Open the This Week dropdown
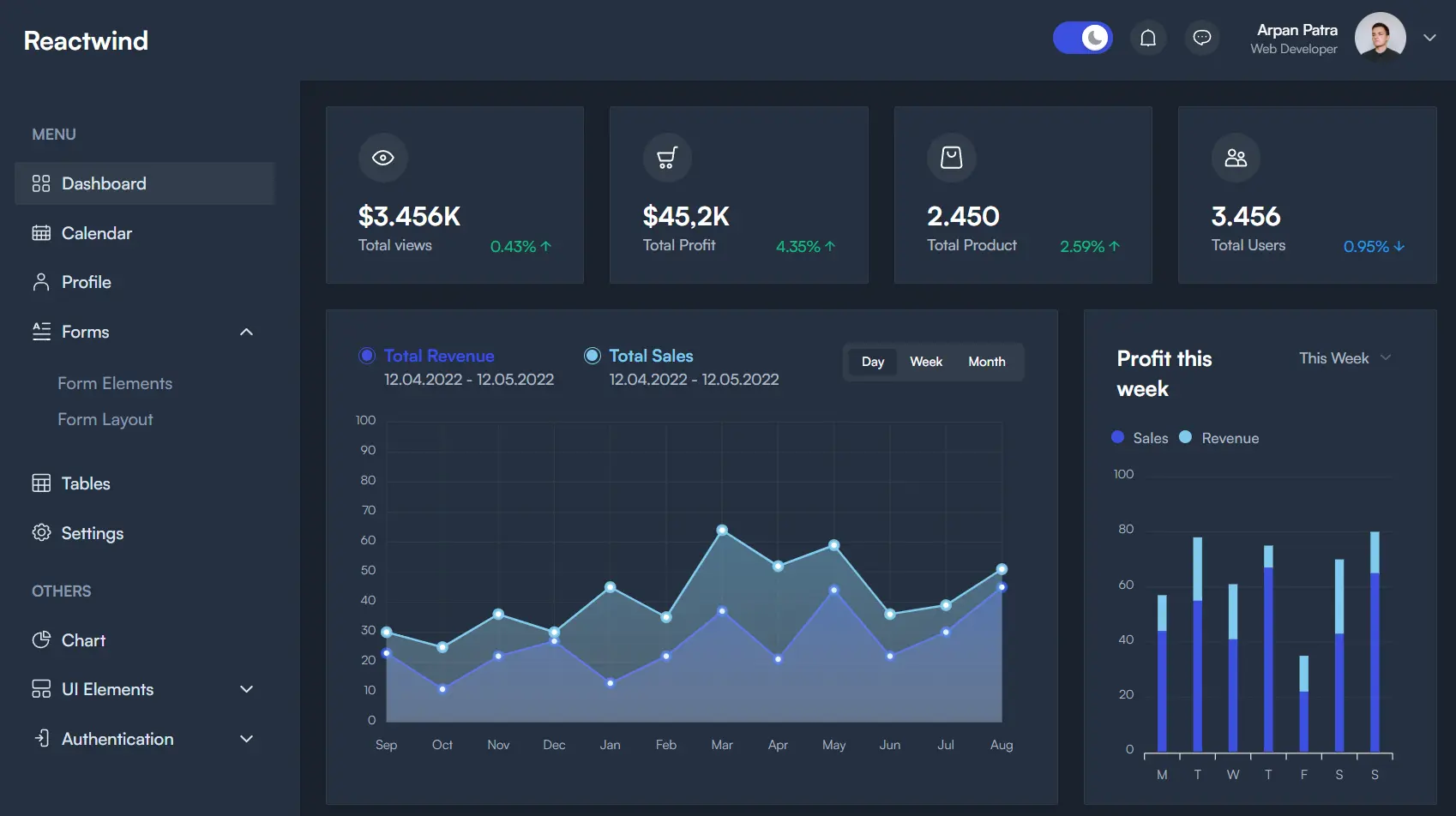 click(1345, 358)
